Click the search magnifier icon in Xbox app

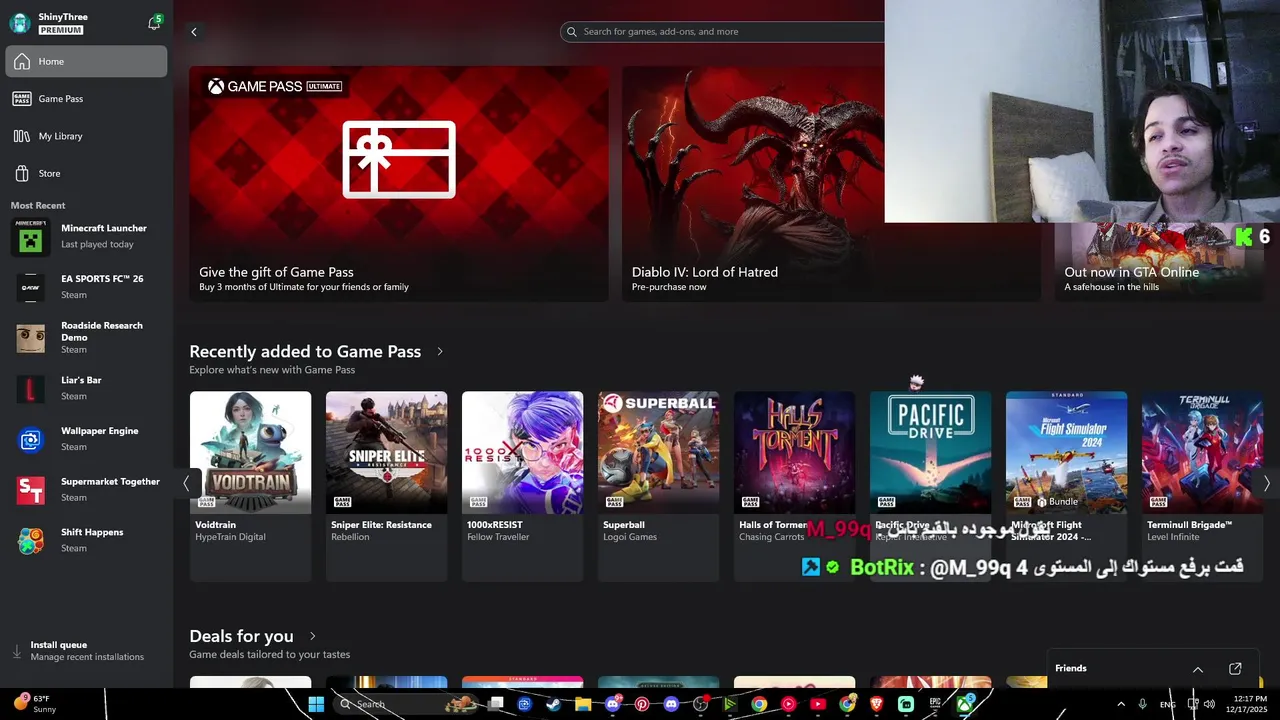point(572,32)
